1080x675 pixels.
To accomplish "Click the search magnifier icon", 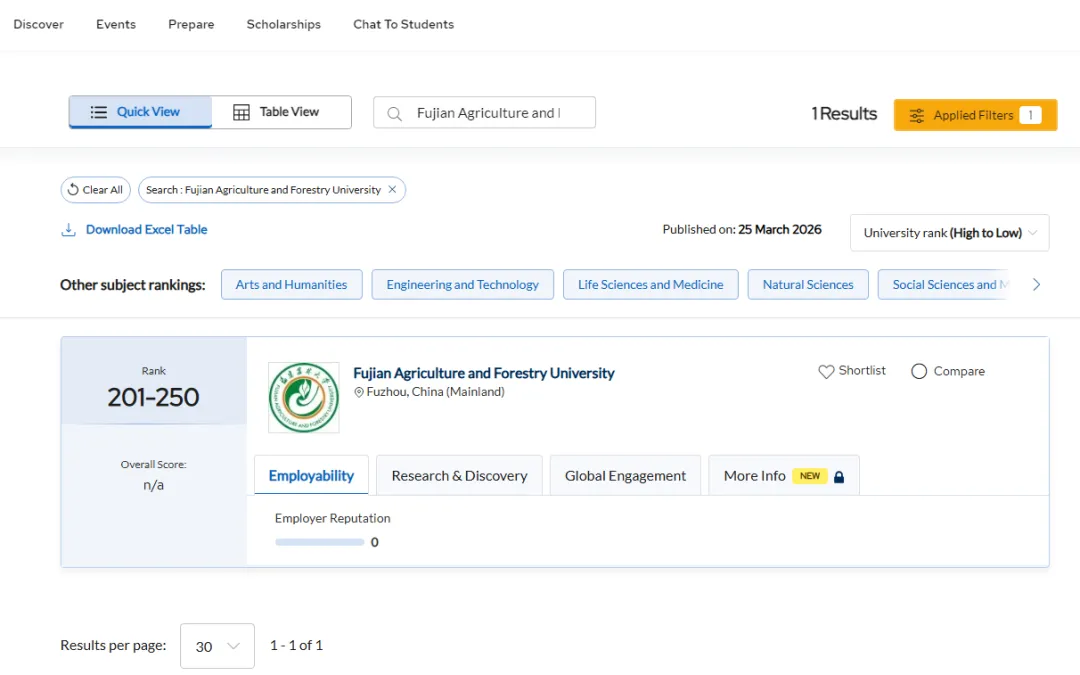I will (x=394, y=114).
